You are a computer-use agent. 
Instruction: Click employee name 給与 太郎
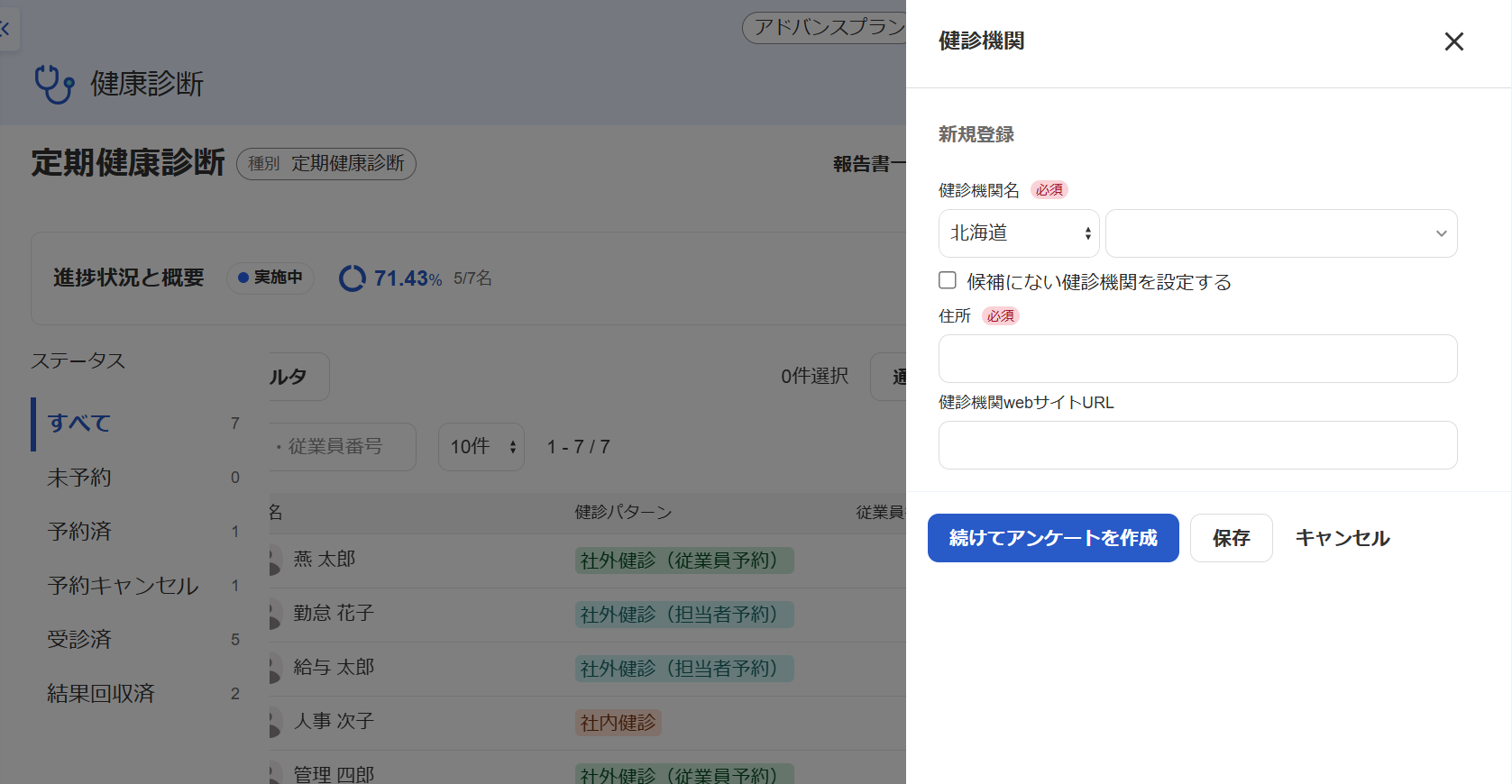334,668
